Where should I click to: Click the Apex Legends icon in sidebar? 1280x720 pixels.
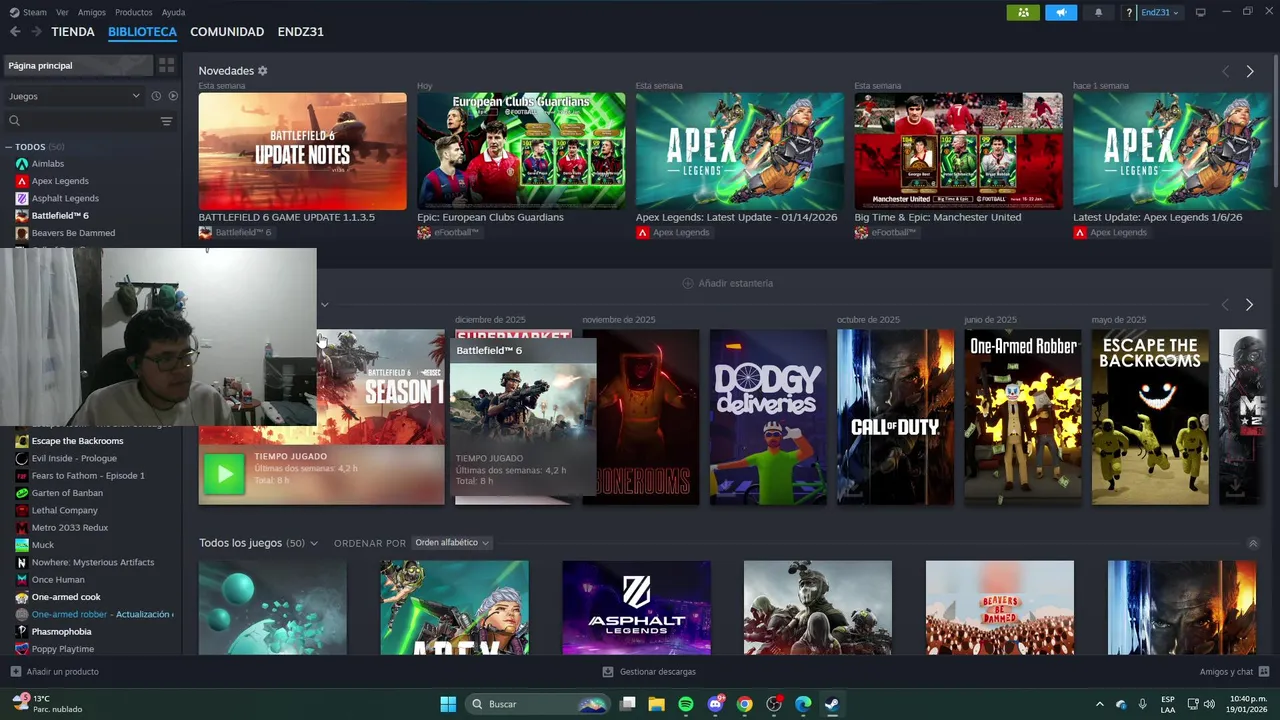[22, 181]
